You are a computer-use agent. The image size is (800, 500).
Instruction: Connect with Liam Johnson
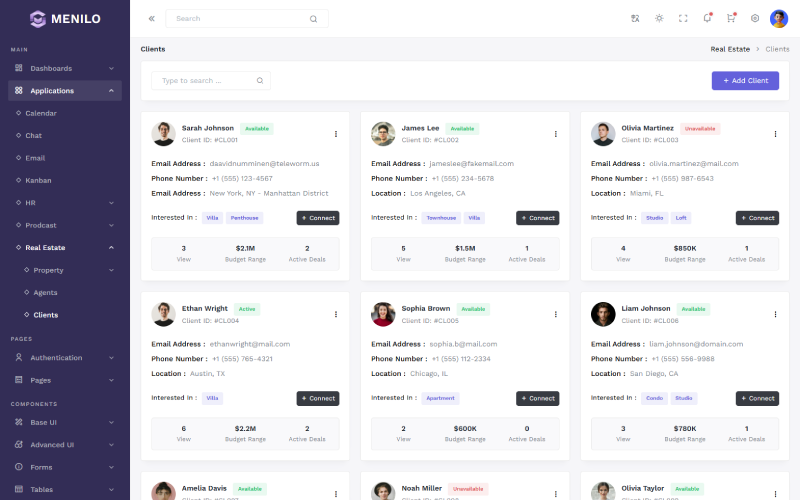(757, 398)
